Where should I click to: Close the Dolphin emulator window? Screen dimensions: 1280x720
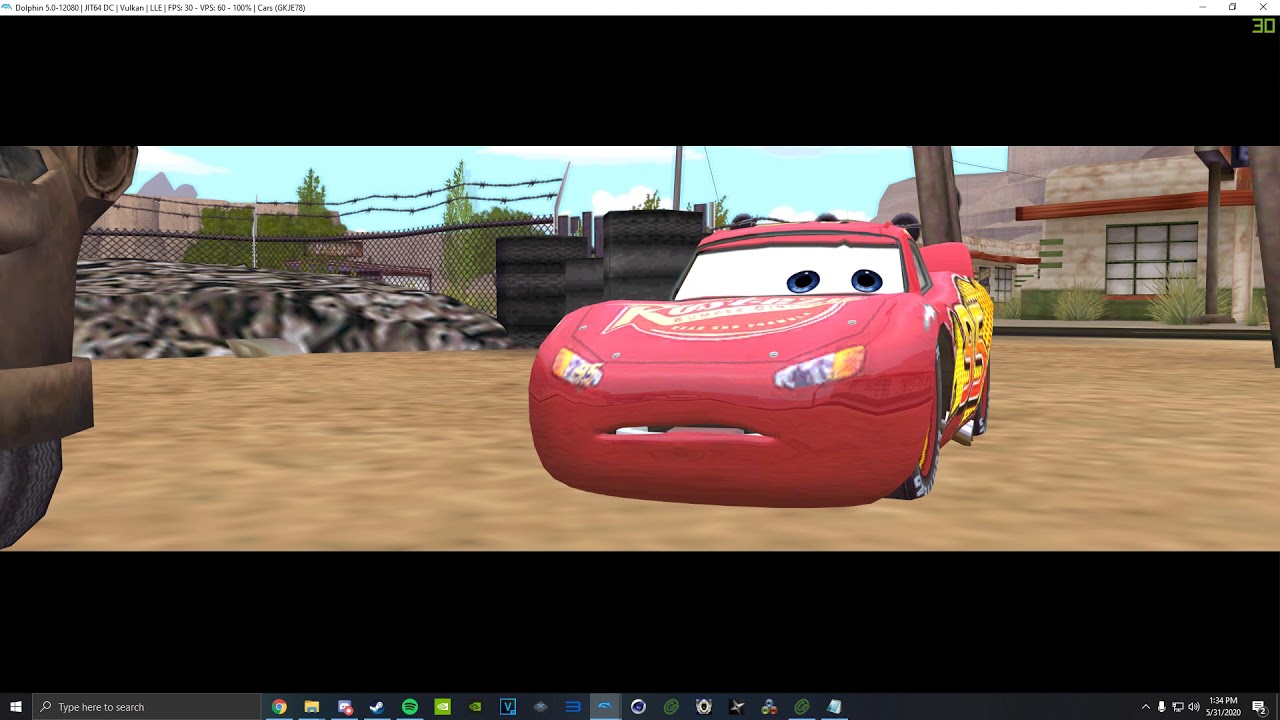point(1263,7)
